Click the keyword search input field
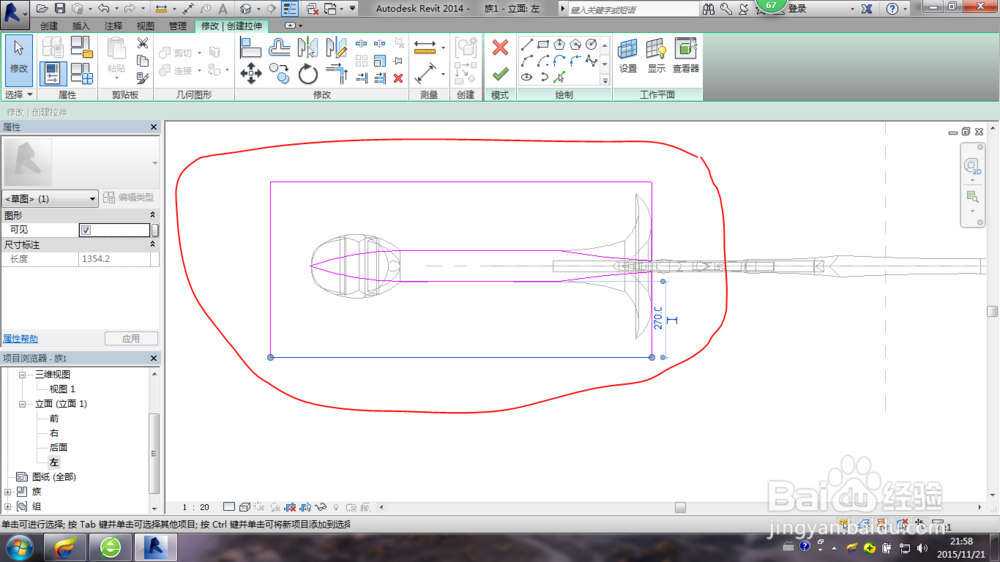The image size is (1000, 562). click(x=633, y=10)
